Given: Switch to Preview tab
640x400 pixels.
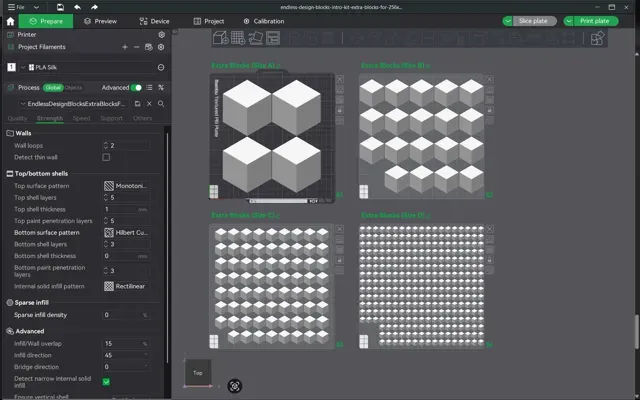Looking at the screenshot, I should [100, 21].
